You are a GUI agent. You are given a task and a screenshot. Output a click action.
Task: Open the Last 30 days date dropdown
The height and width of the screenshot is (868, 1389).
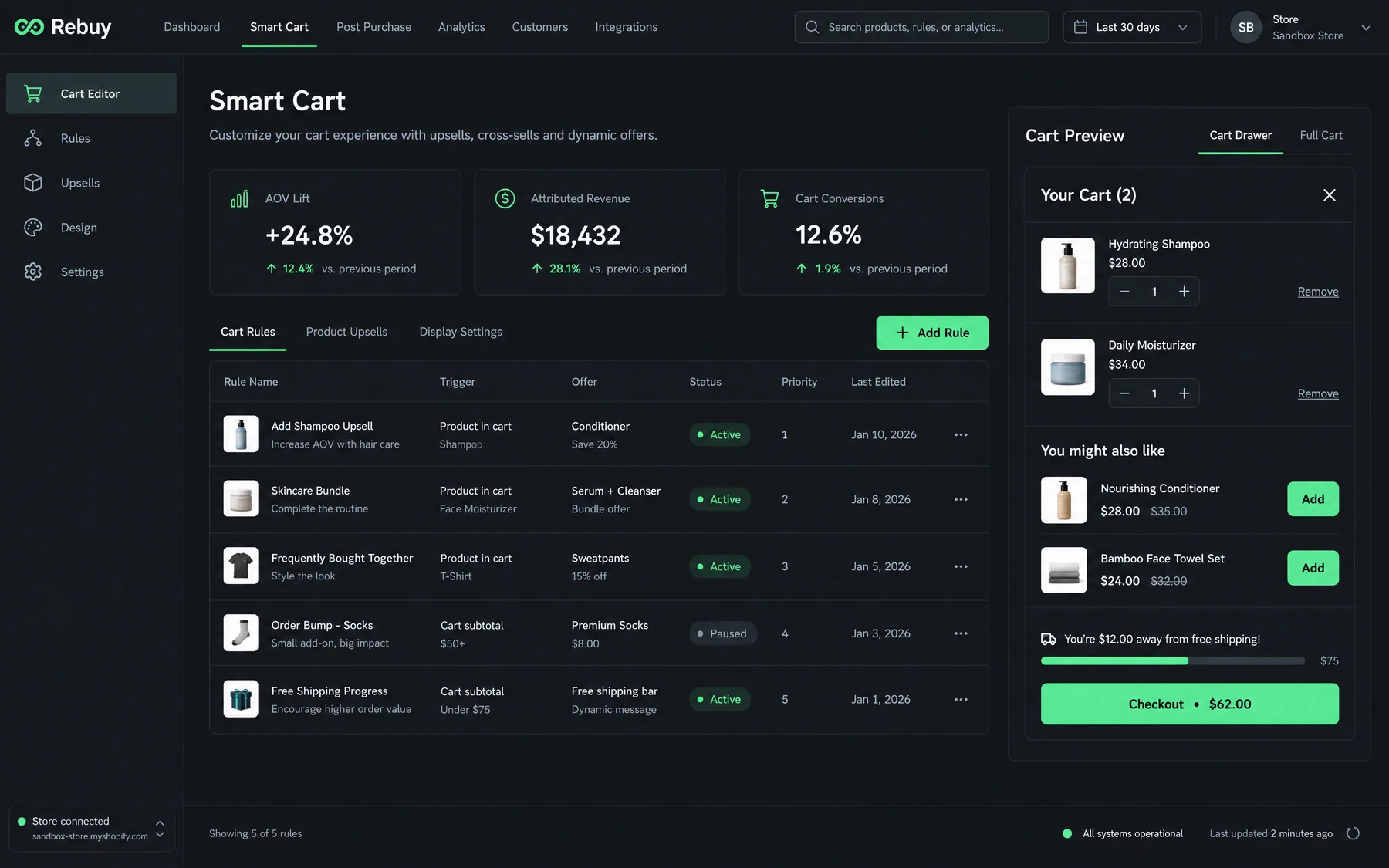1131,27
